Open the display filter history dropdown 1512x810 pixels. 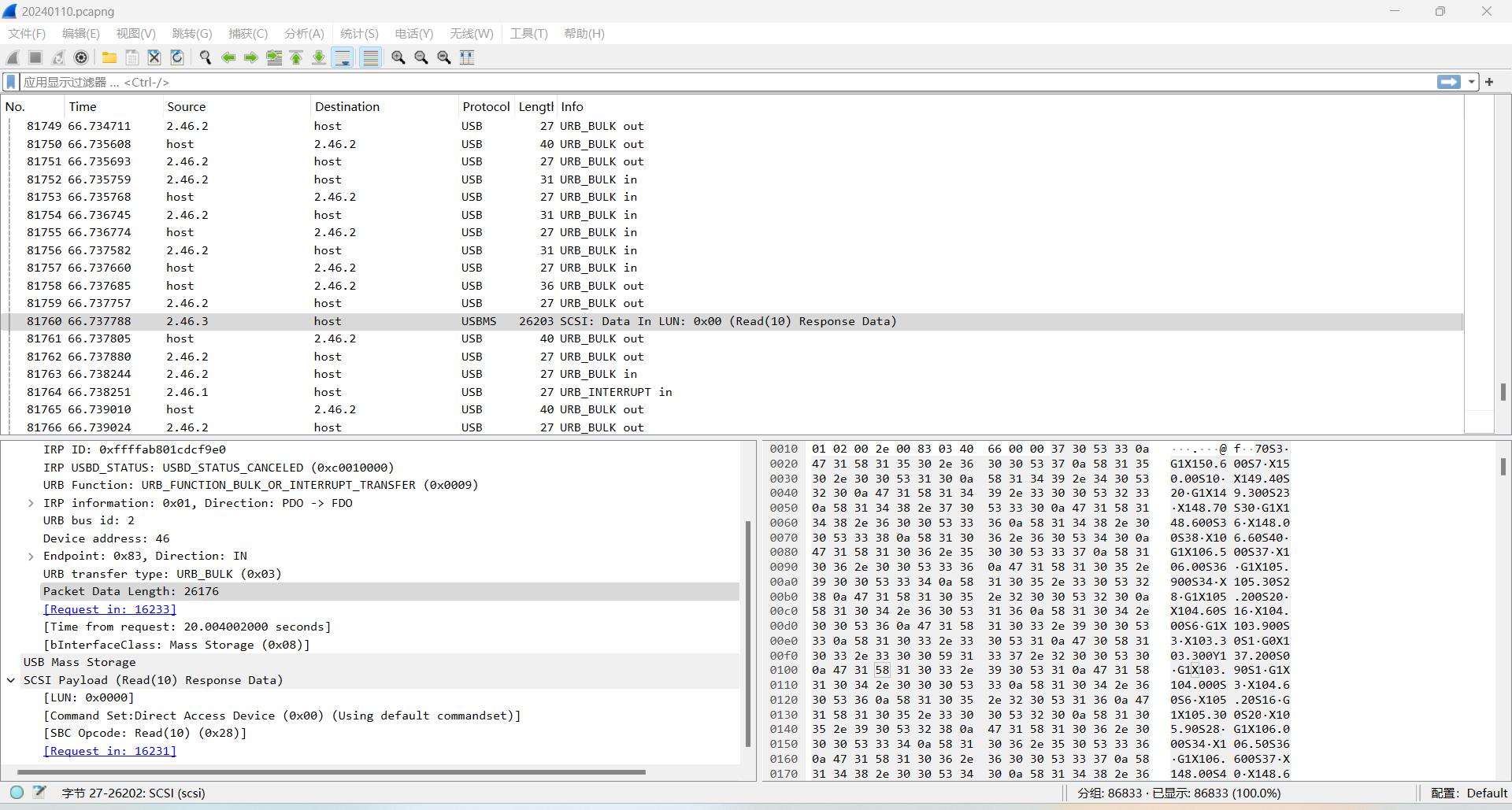click(1471, 82)
